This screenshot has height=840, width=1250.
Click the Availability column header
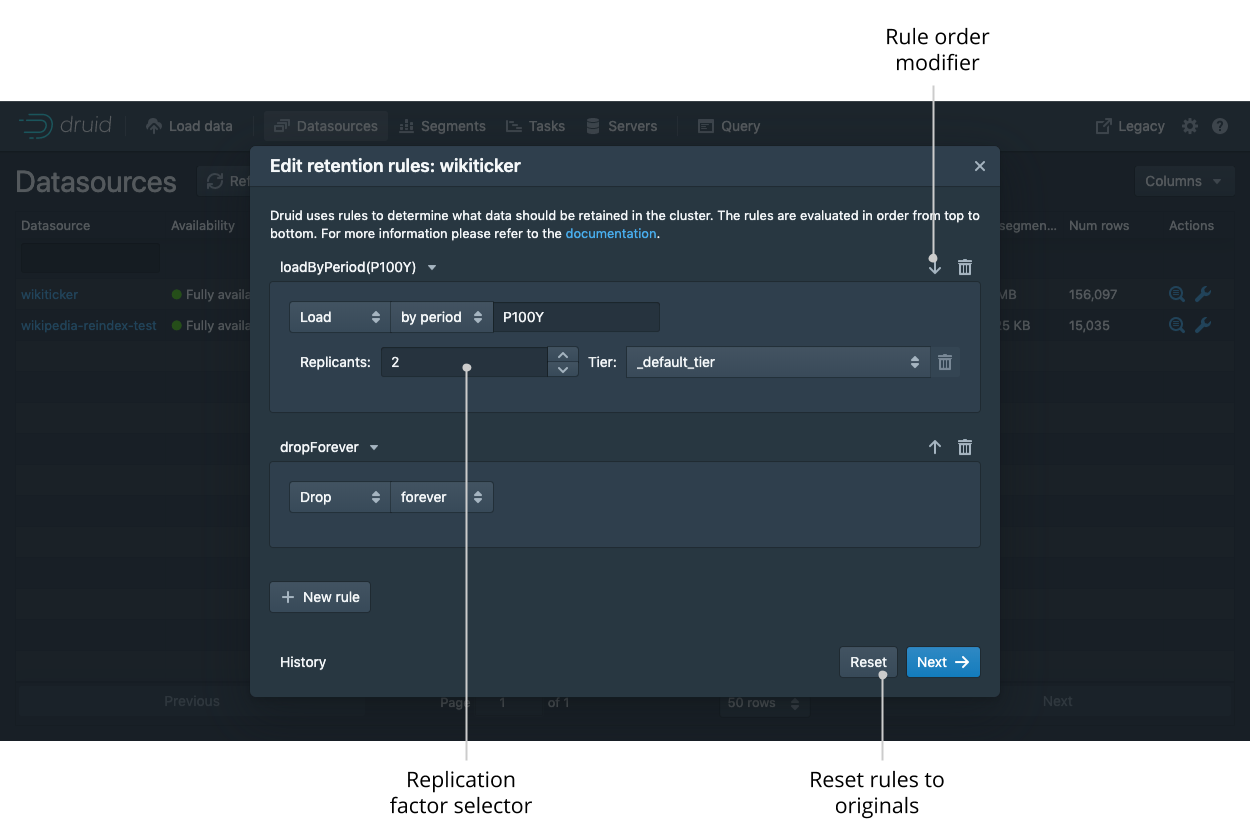tap(203, 226)
